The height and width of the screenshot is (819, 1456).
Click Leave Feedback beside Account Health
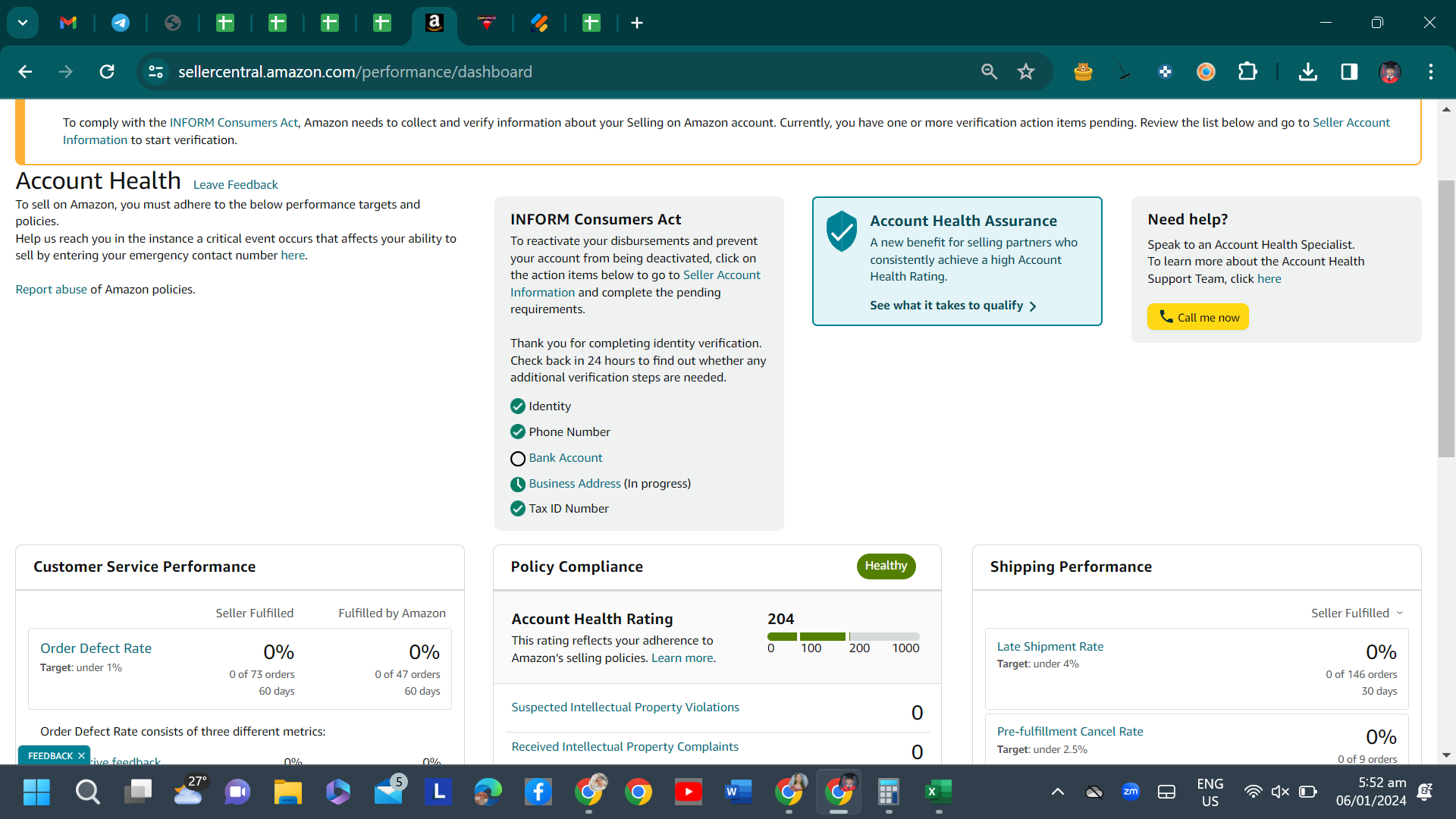click(236, 185)
